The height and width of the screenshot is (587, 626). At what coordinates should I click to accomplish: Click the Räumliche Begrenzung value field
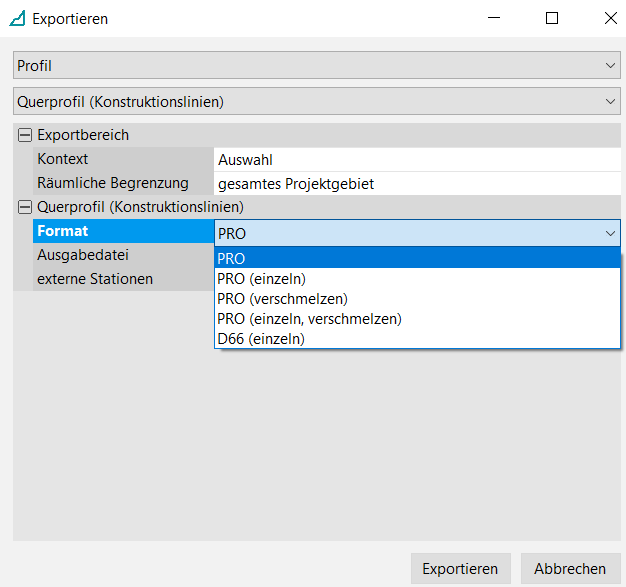[x=417, y=183]
